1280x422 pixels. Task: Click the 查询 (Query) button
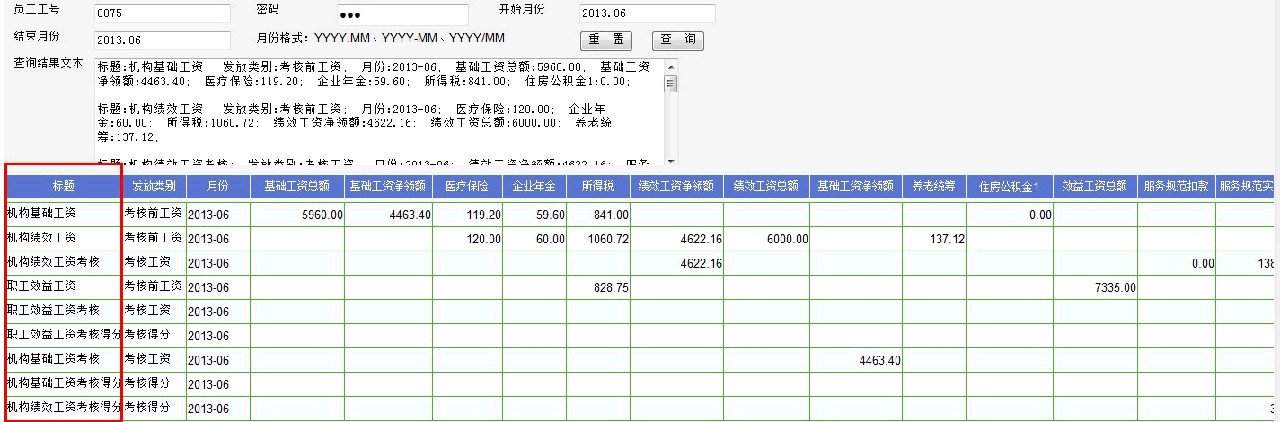(677, 41)
